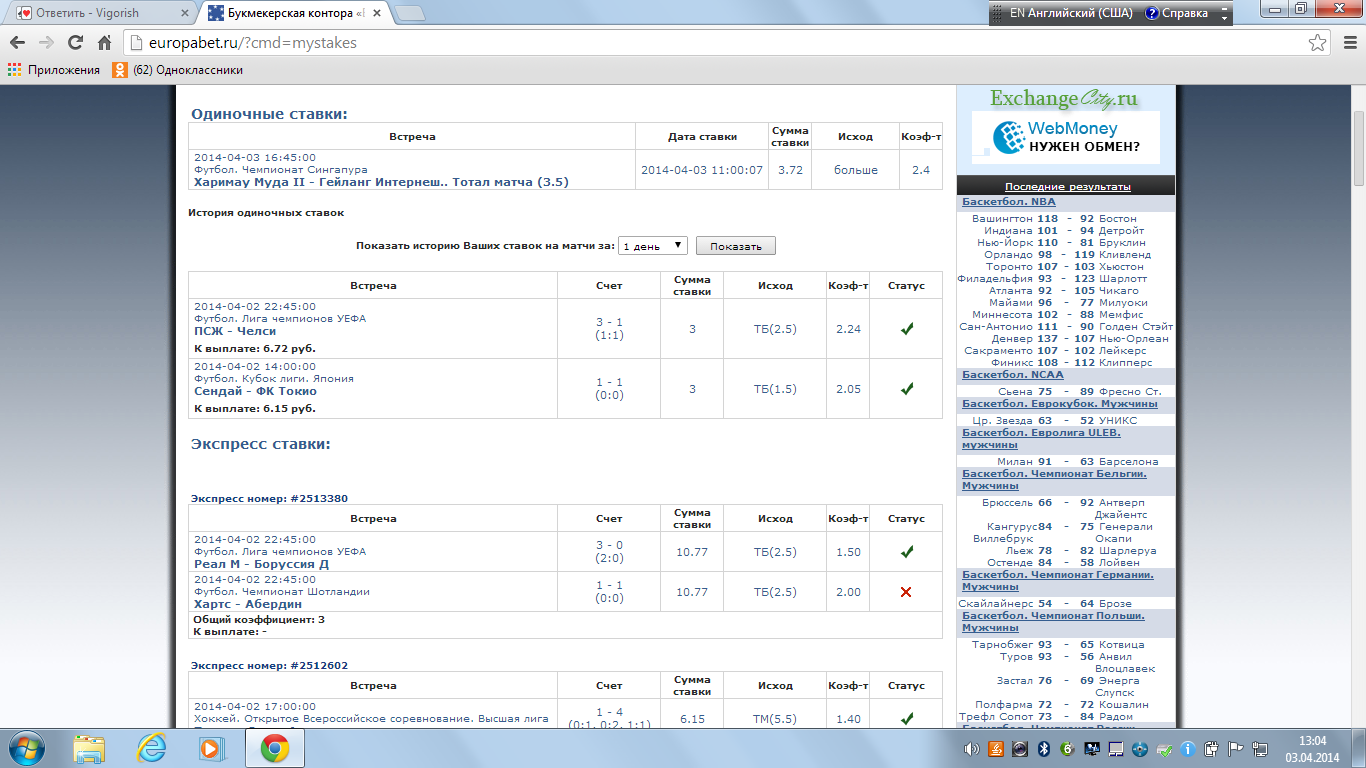Open Windows Explorer folder on taskbar
Image resolution: width=1366 pixels, height=768 pixels.
90,748
